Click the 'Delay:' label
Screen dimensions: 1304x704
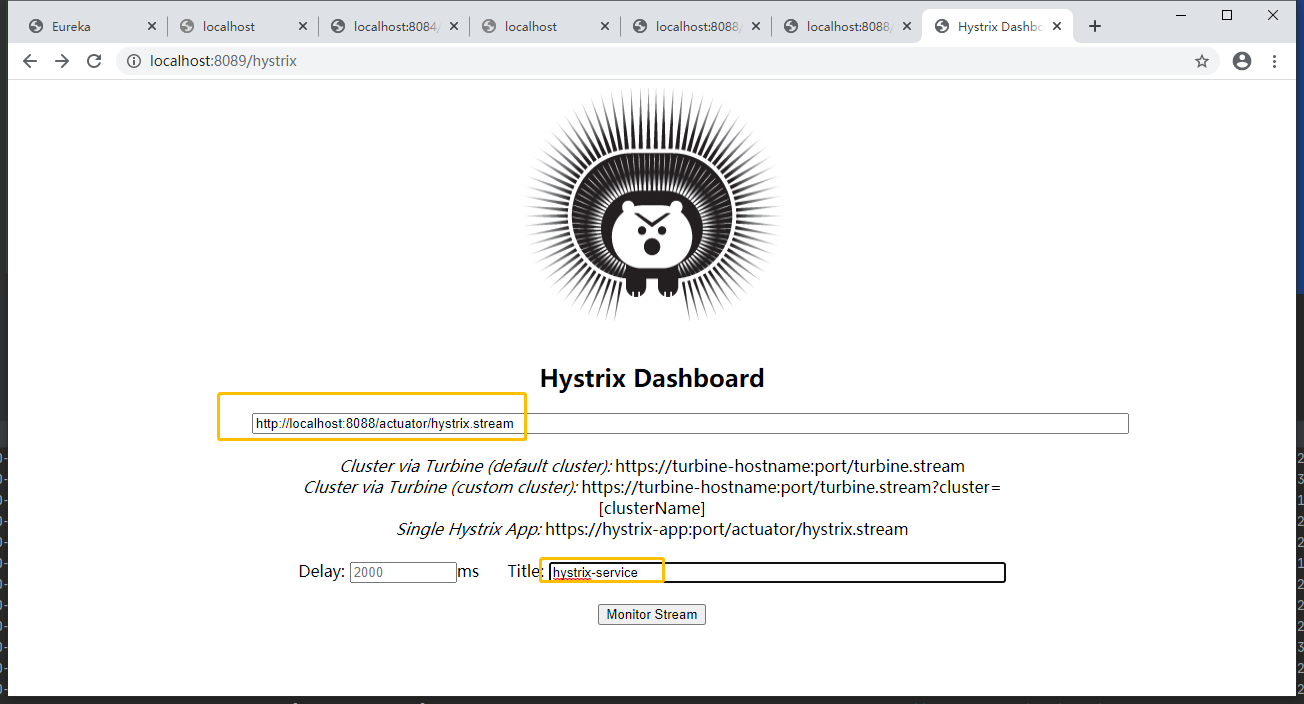(x=322, y=571)
